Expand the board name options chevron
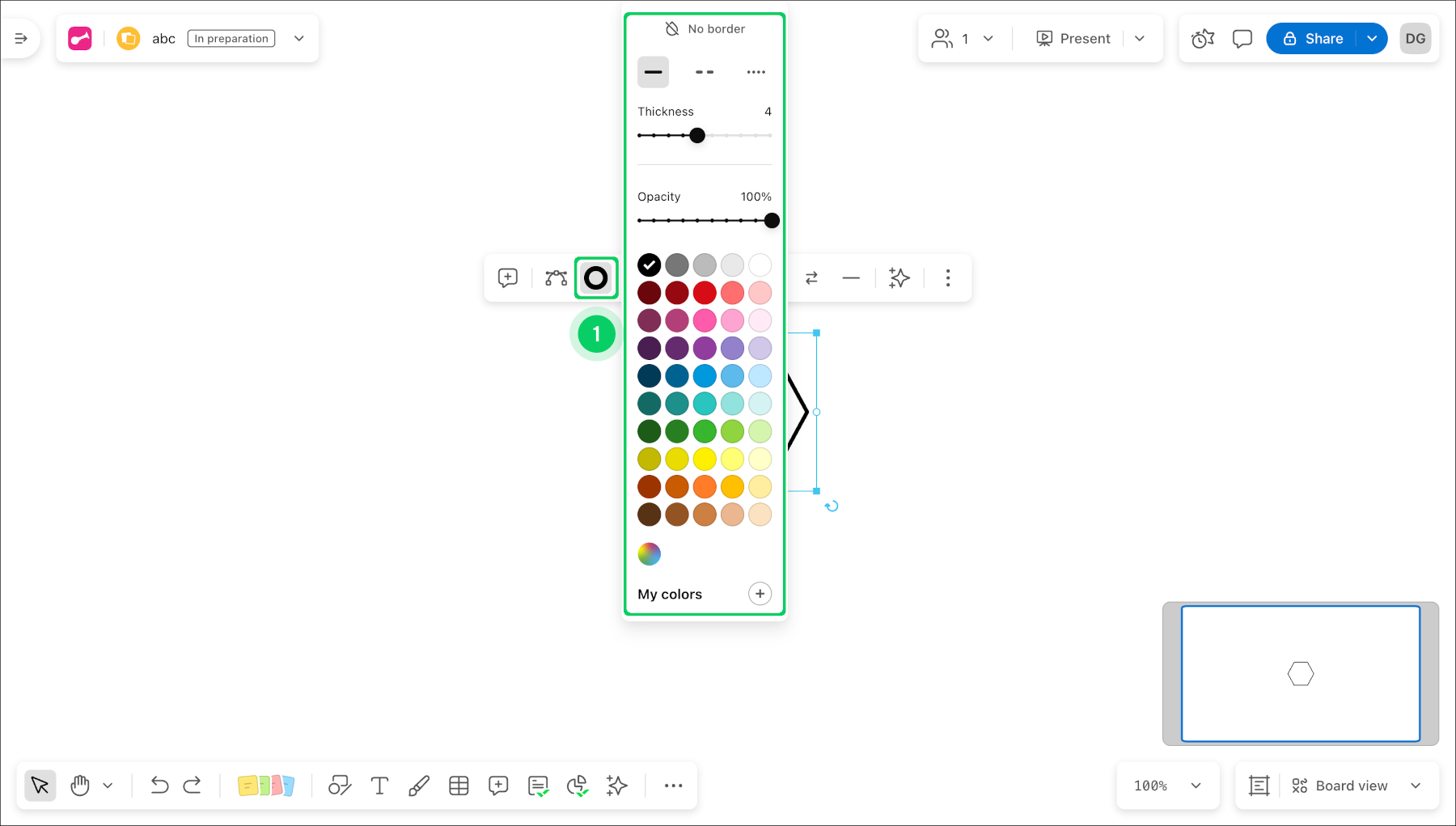1456x826 pixels. 298,38
